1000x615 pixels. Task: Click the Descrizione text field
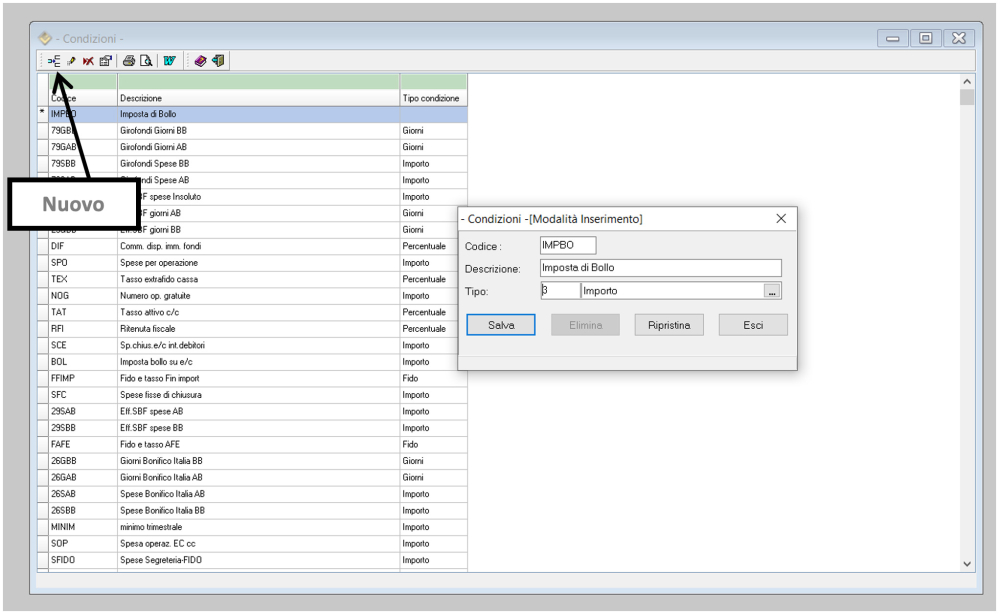(660, 268)
